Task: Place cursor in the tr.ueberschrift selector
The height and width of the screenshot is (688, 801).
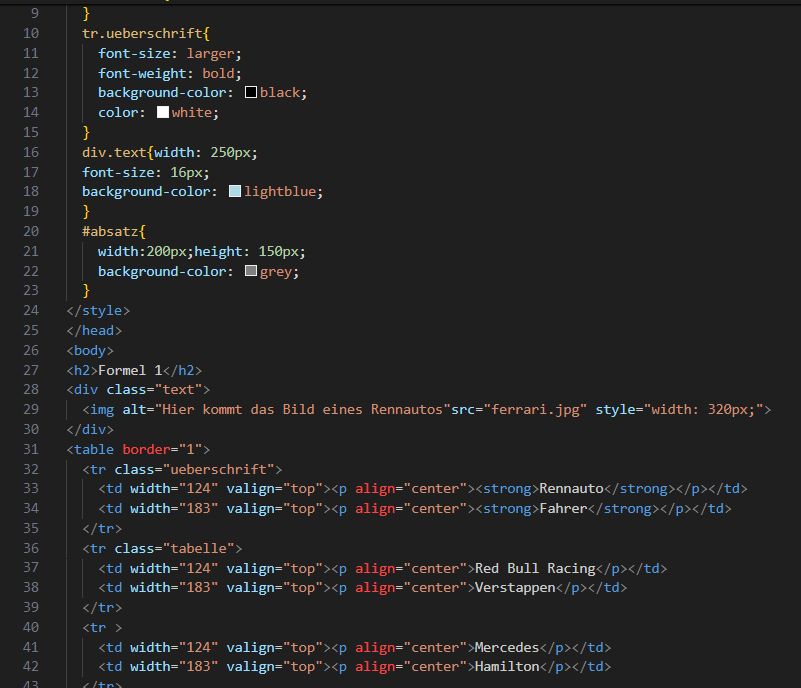Action: 142,33
